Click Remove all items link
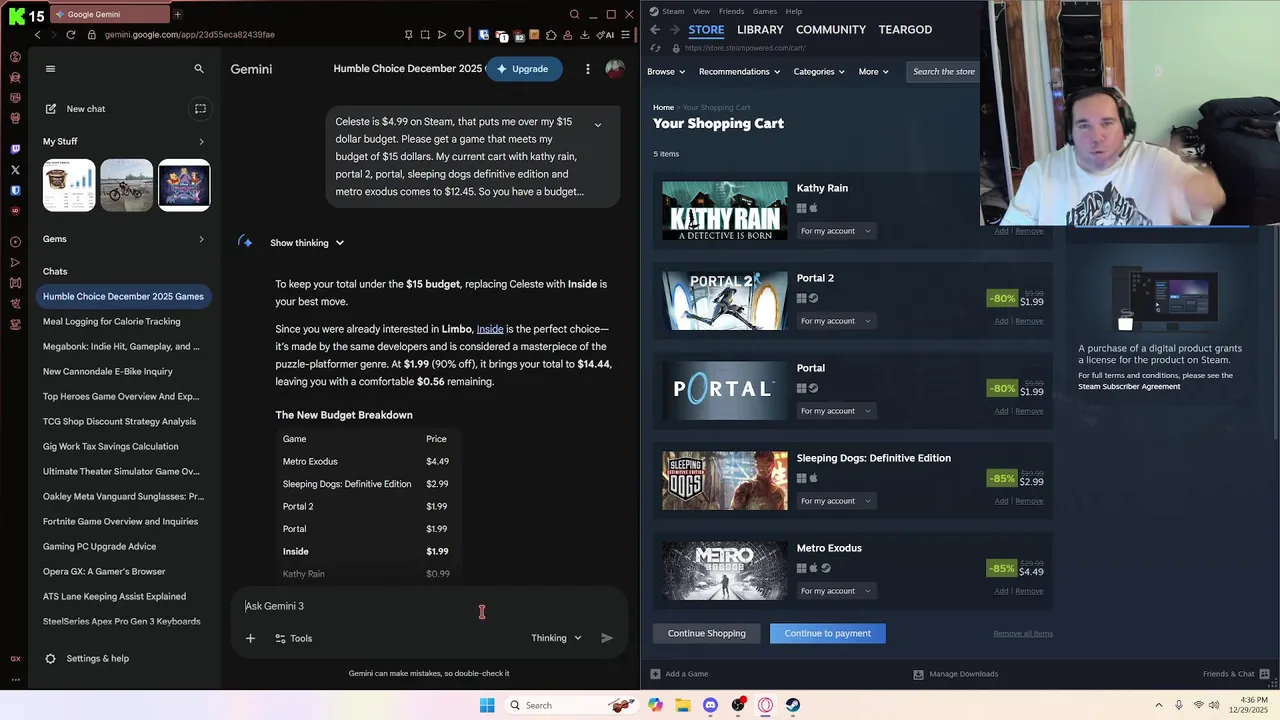 click(x=1023, y=633)
